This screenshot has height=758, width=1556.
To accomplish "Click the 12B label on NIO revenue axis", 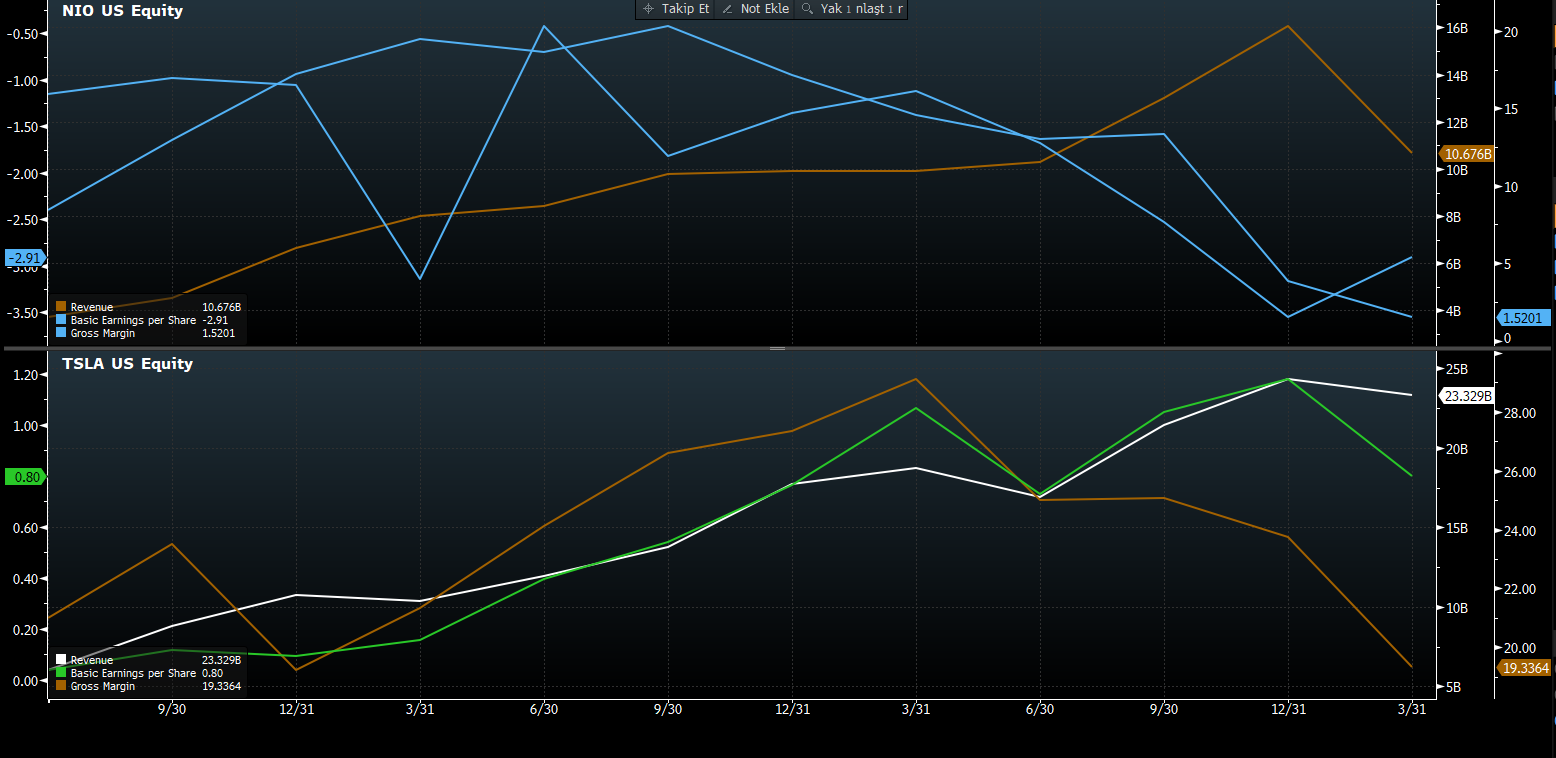I will coord(1457,123).
